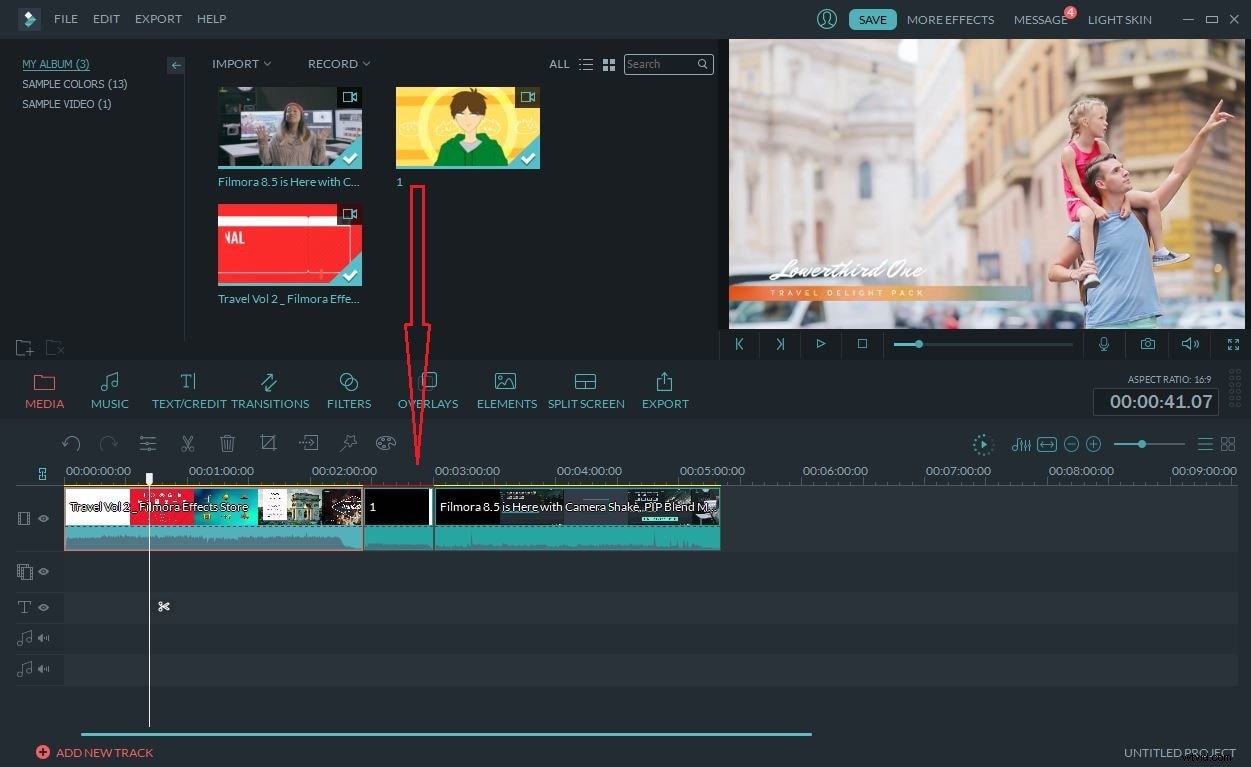Viewport: 1251px width, 767px height.
Task: Expand the IMPORT dropdown
Action: click(x=241, y=63)
